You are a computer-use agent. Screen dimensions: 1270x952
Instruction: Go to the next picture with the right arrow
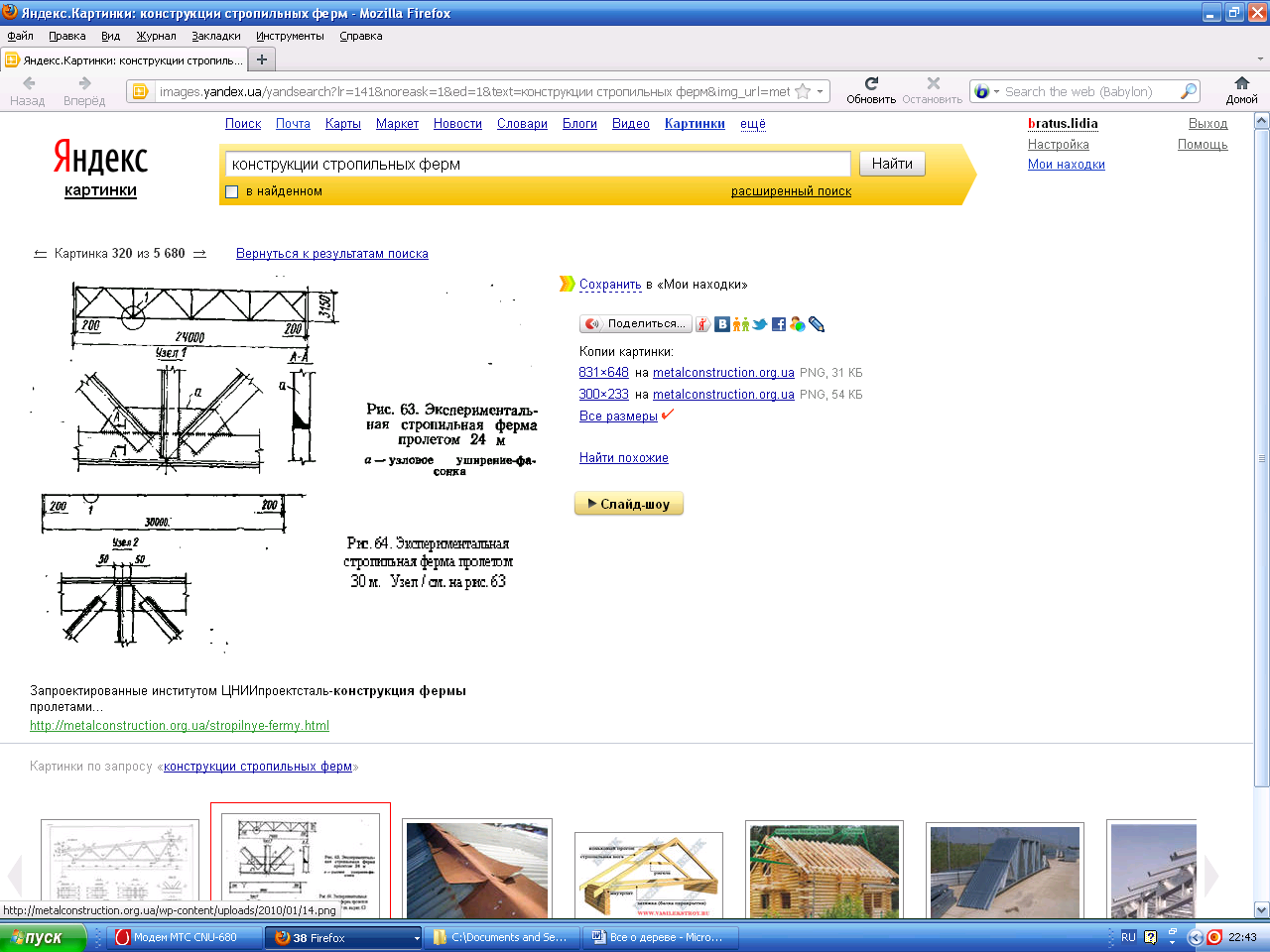pos(199,254)
